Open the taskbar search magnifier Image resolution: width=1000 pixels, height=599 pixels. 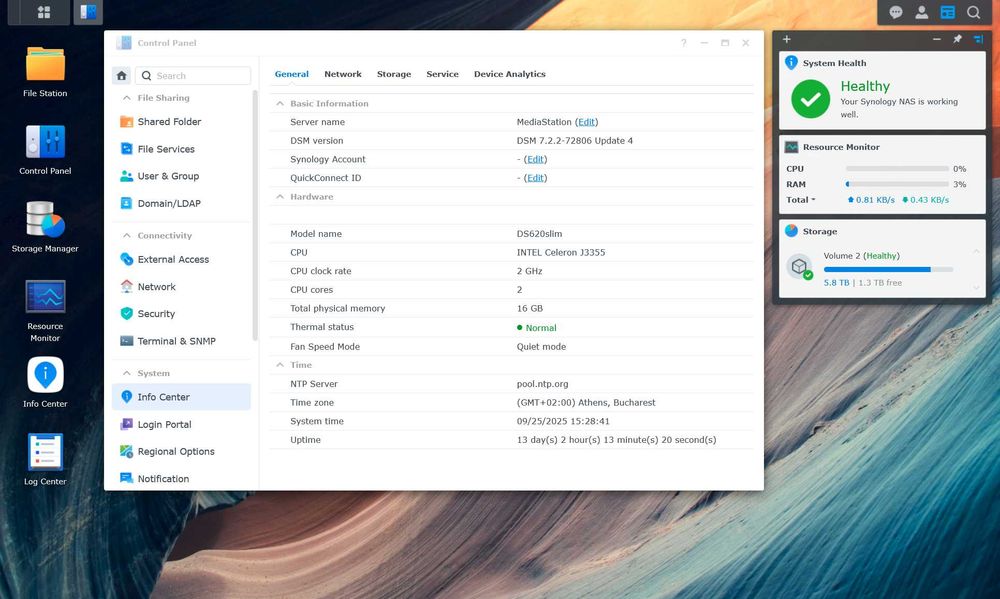(x=973, y=12)
